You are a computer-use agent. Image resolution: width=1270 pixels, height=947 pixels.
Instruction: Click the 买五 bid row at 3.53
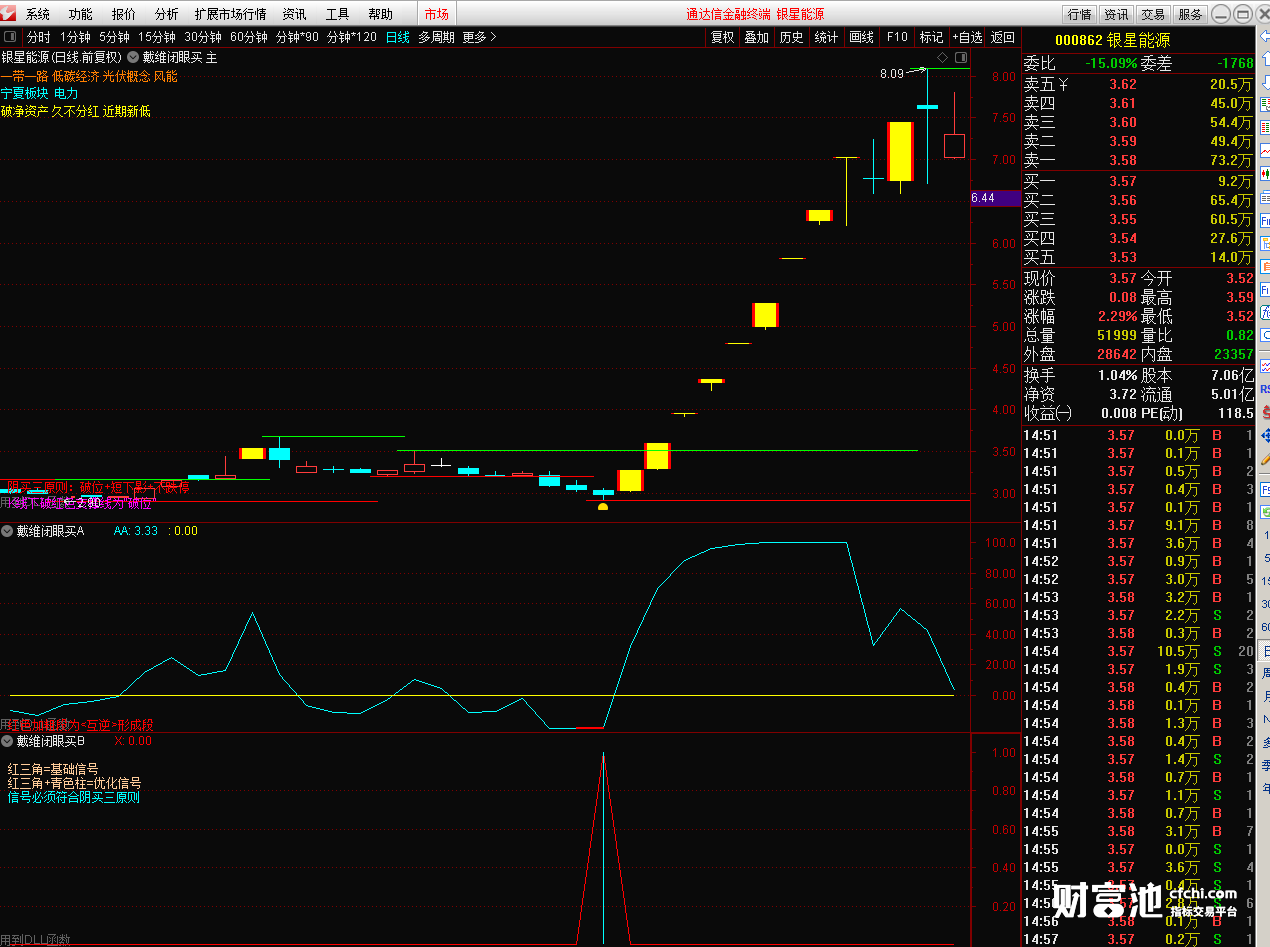click(x=1138, y=257)
